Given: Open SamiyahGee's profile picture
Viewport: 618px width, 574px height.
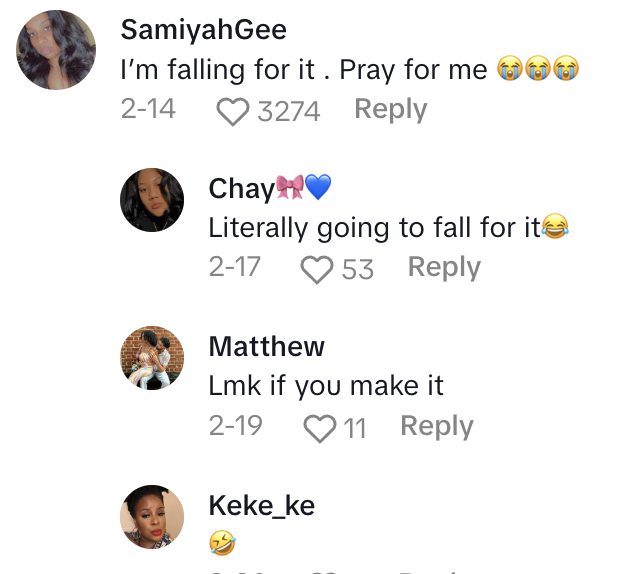Looking at the screenshot, I should click(x=56, y=50).
